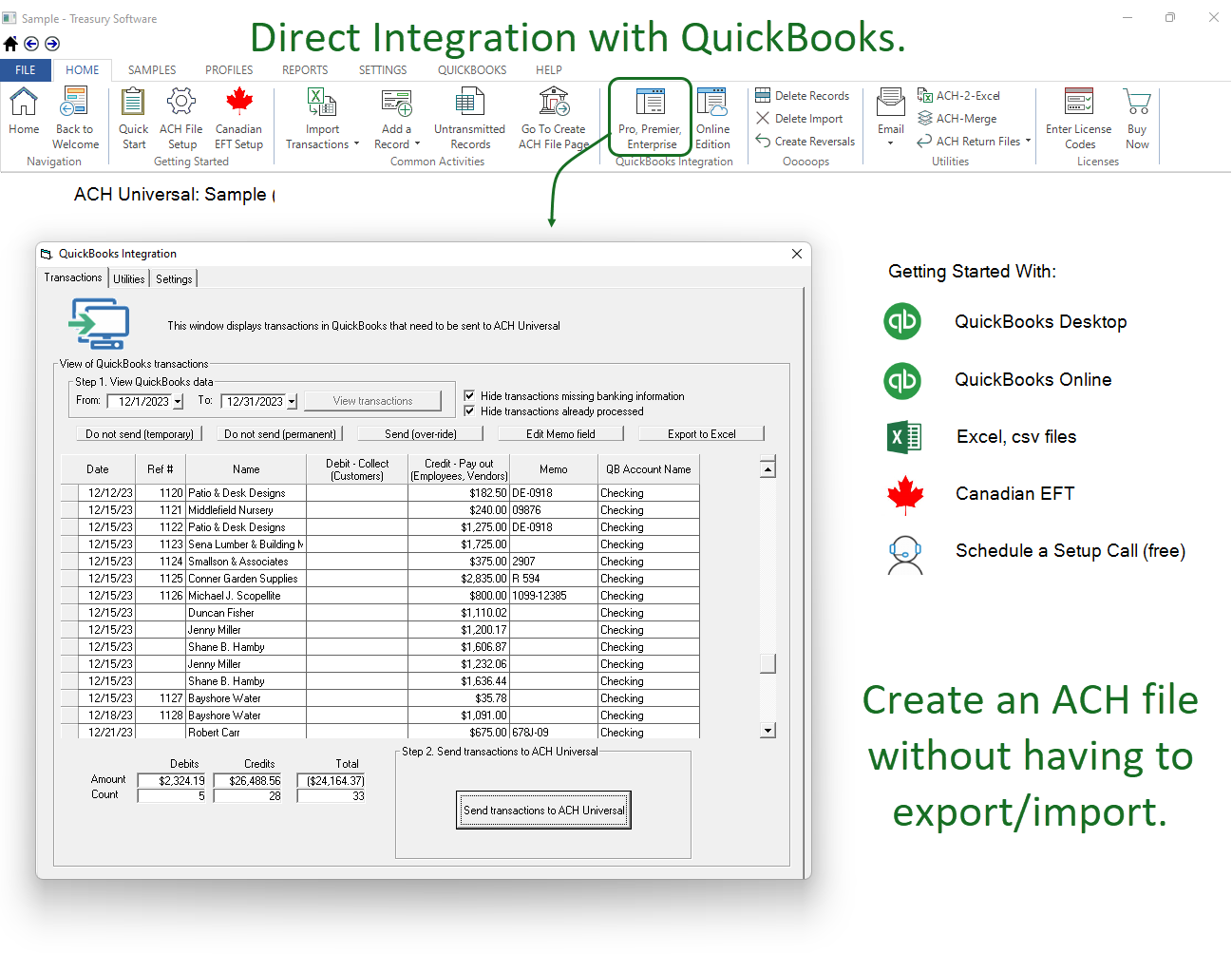Click the transactions list scrollbar thumb
1232x954 pixels.
point(768,663)
